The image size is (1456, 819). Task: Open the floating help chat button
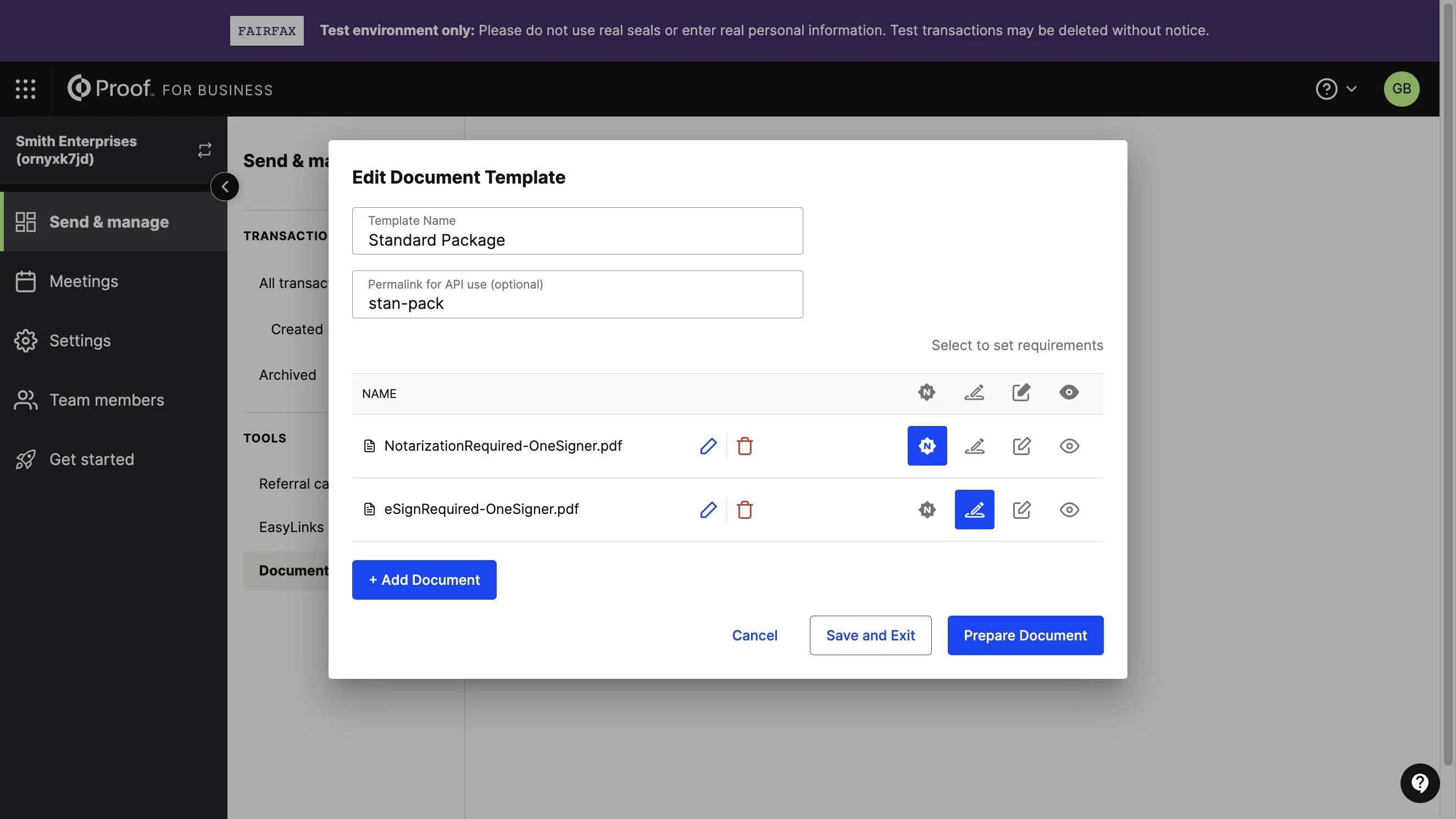point(1419,783)
